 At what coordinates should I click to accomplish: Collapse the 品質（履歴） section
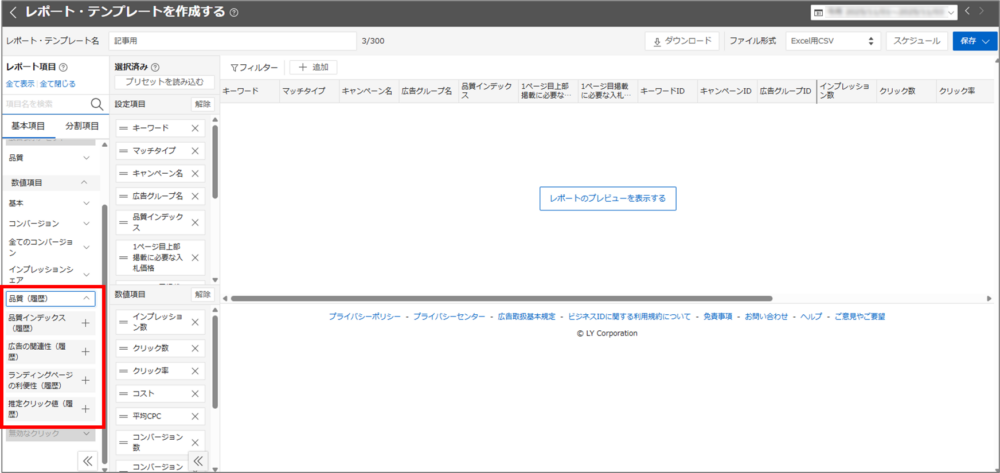click(x=87, y=298)
